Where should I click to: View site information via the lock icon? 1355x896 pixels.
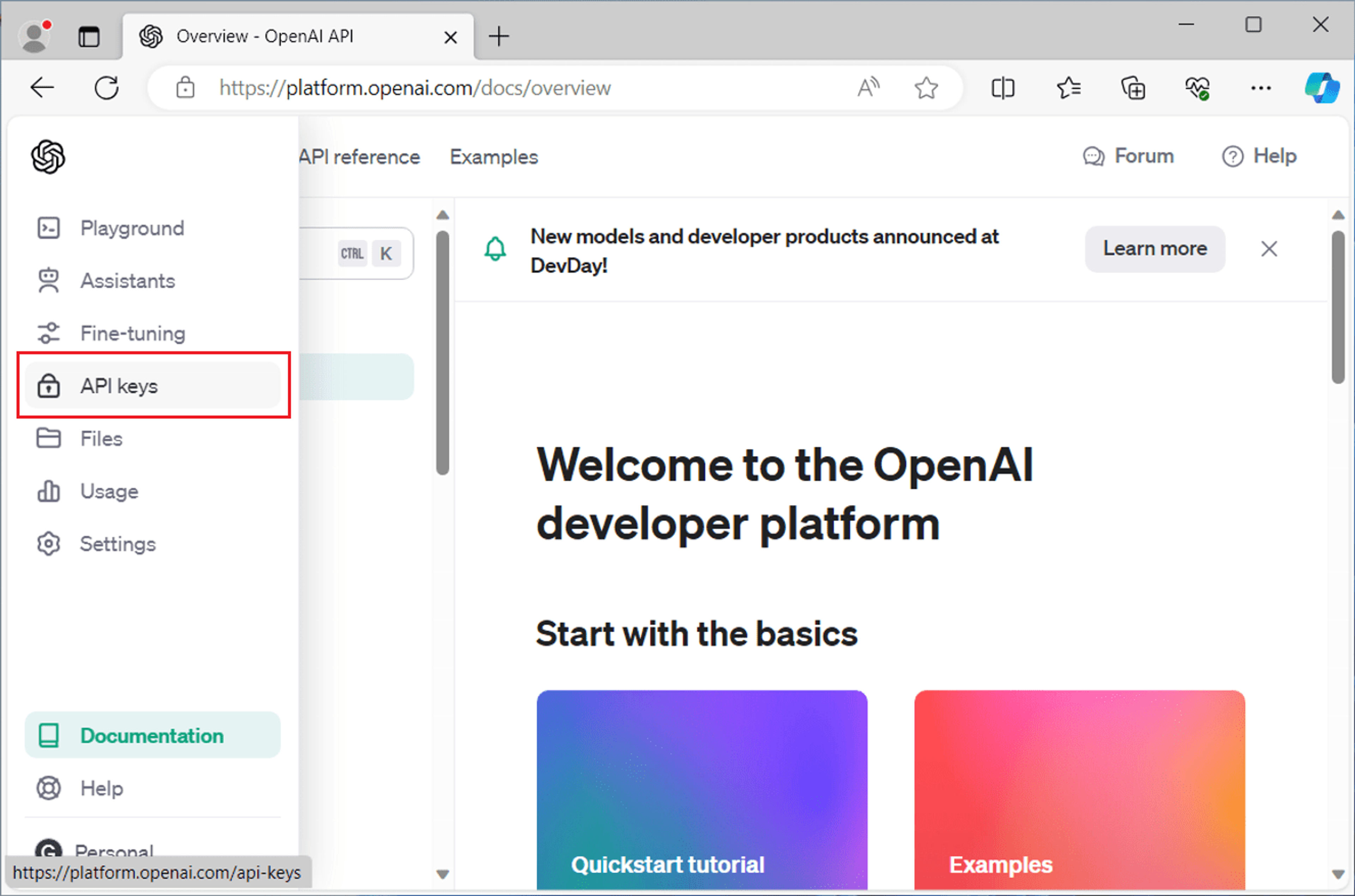185,88
